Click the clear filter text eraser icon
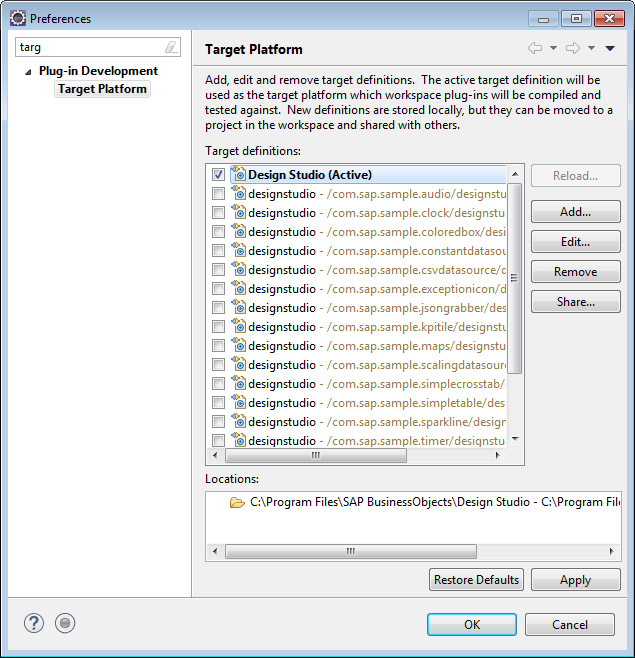This screenshot has width=635, height=658. (171, 47)
